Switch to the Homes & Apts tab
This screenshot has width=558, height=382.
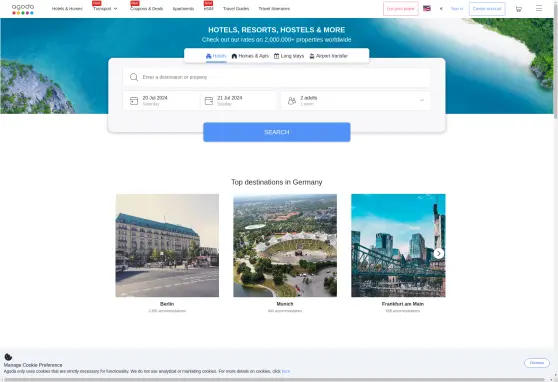click(x=250, y=56)
